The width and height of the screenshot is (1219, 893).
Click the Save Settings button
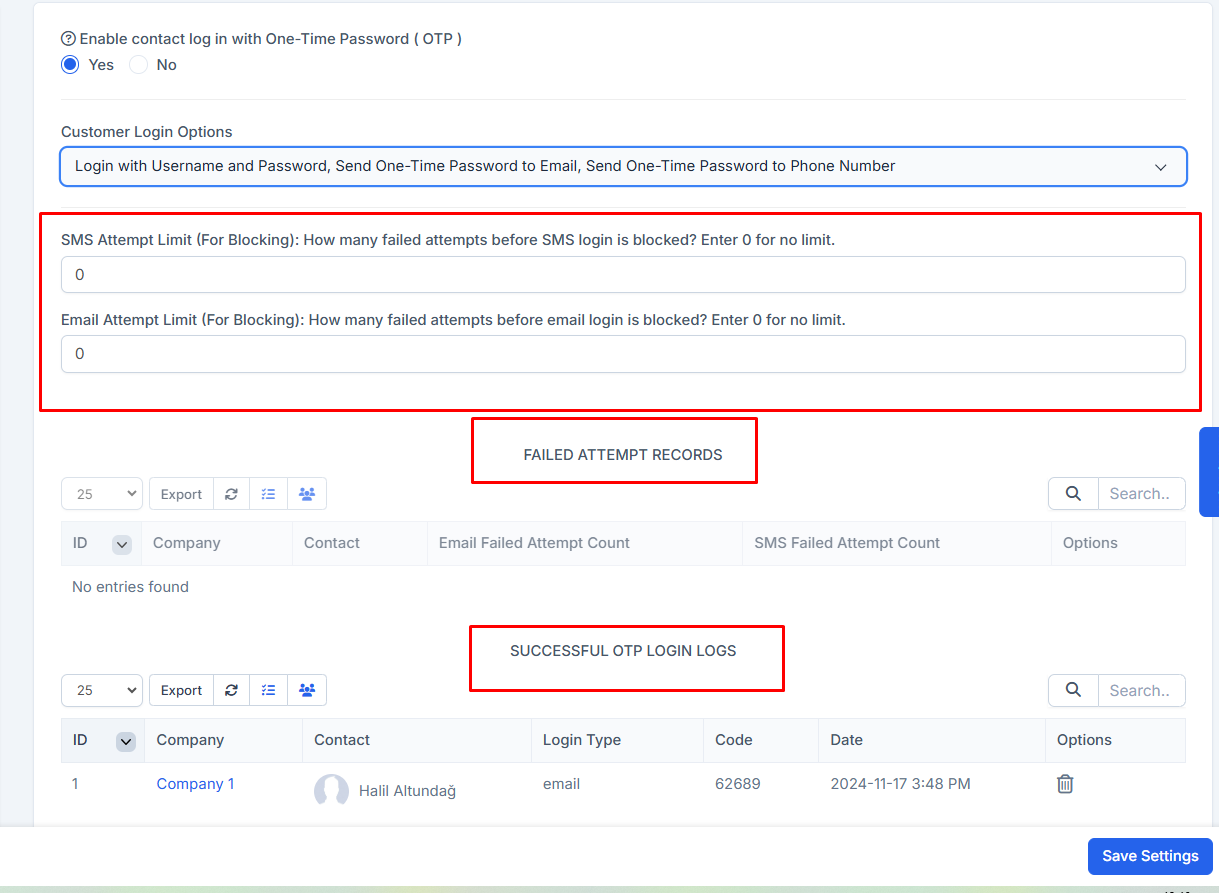click(1149, 856)
